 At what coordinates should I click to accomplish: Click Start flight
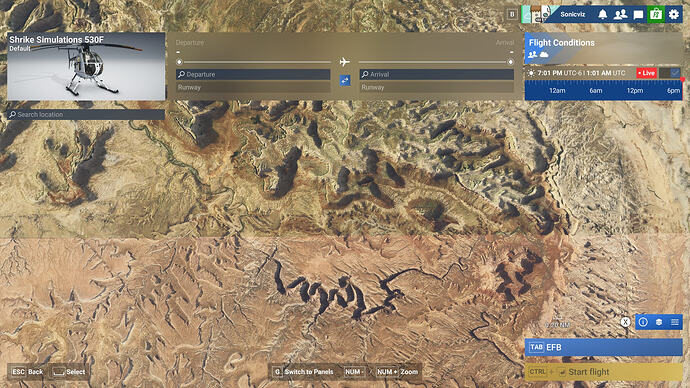coord(603,372)
